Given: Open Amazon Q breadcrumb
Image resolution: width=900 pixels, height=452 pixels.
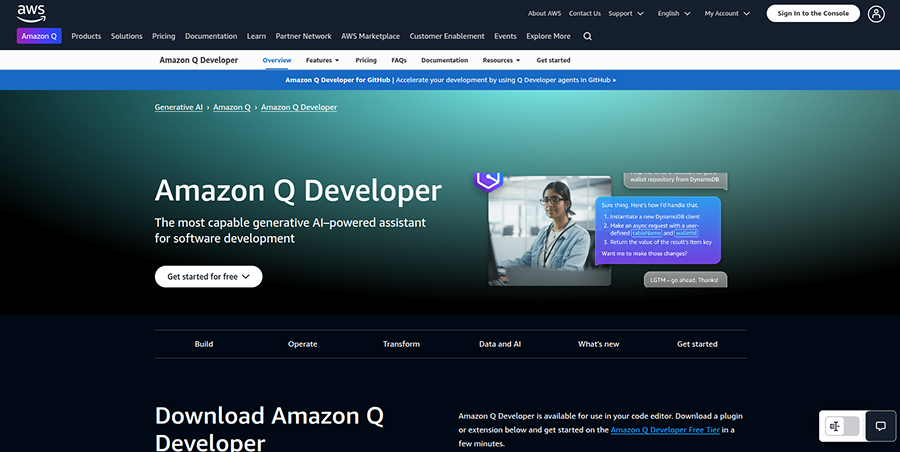Looking at the screenshot, I should (x=232, y=107).
